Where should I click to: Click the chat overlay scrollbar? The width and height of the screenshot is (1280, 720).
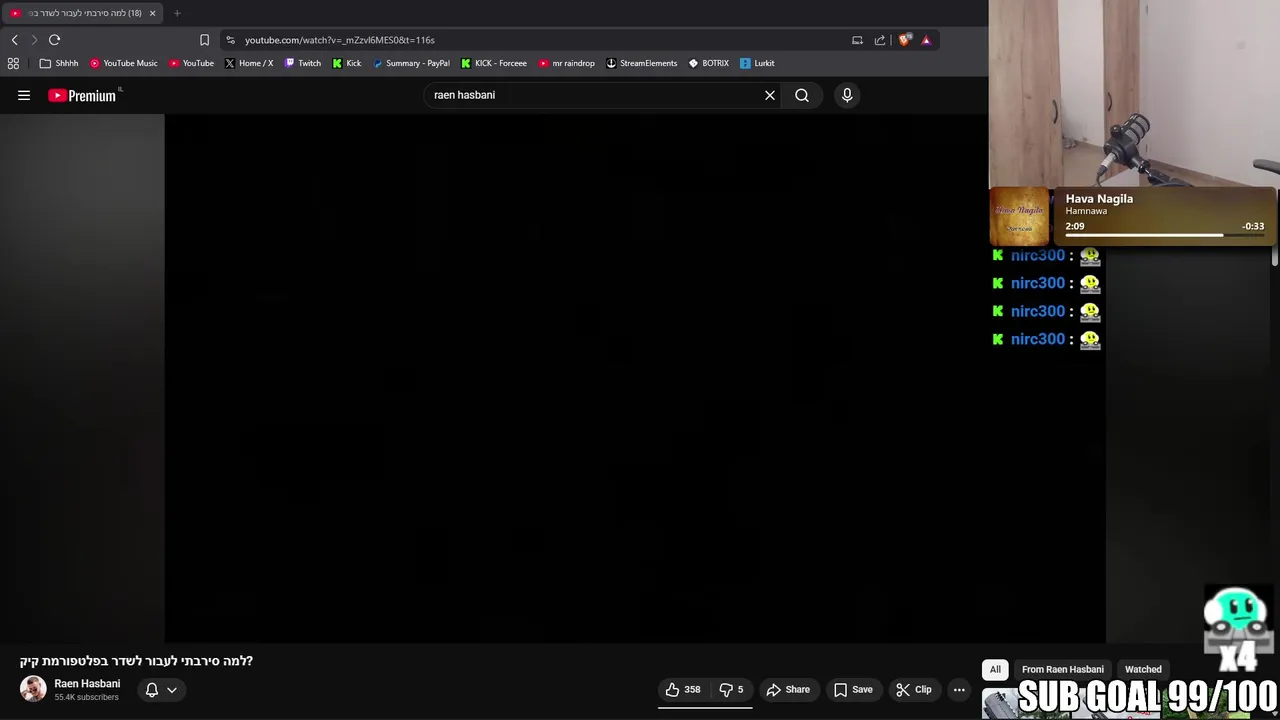point(1275,255)
